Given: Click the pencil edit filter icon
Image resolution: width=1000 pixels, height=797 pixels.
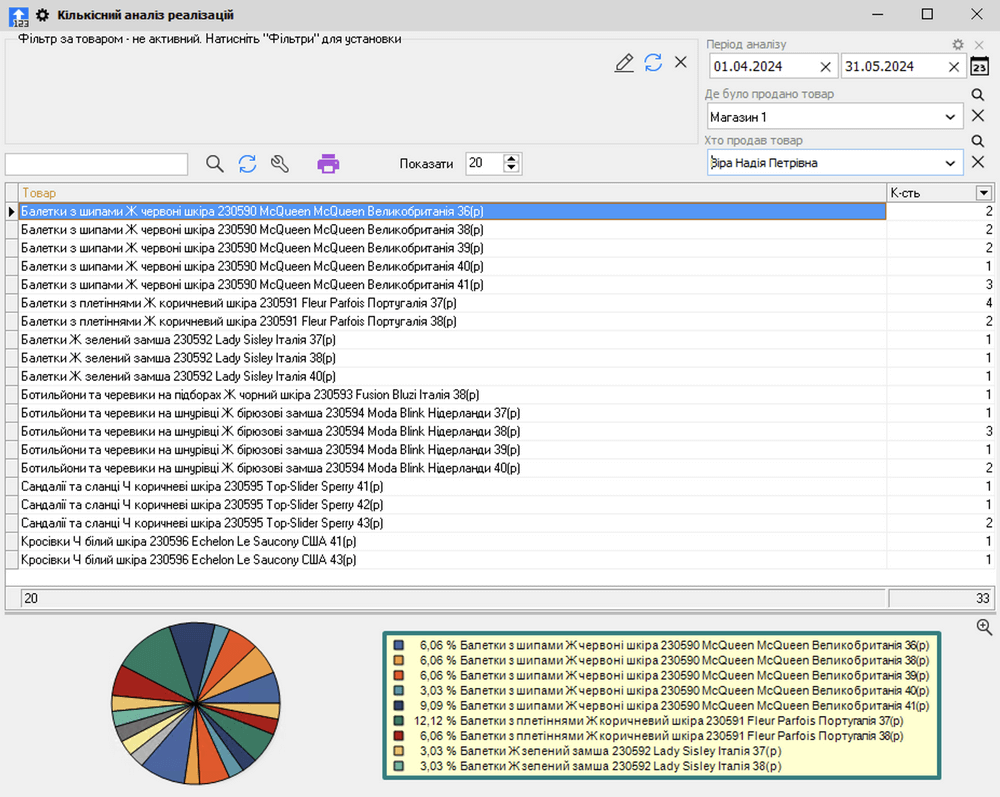Looking at the screenshot, I should coord(624,63).
